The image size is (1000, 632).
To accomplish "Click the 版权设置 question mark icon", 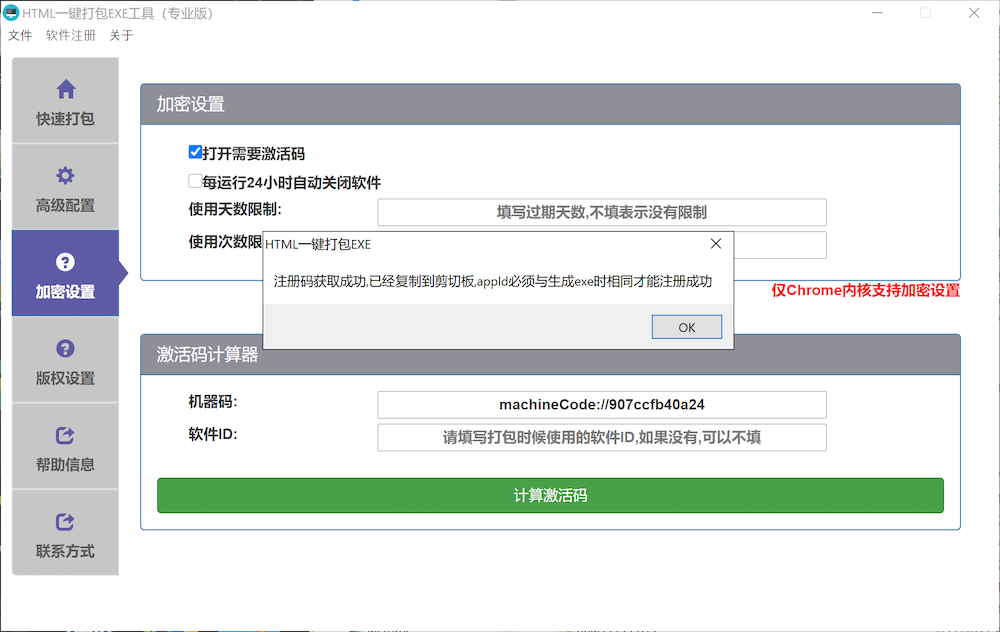I will coord(66,348).
